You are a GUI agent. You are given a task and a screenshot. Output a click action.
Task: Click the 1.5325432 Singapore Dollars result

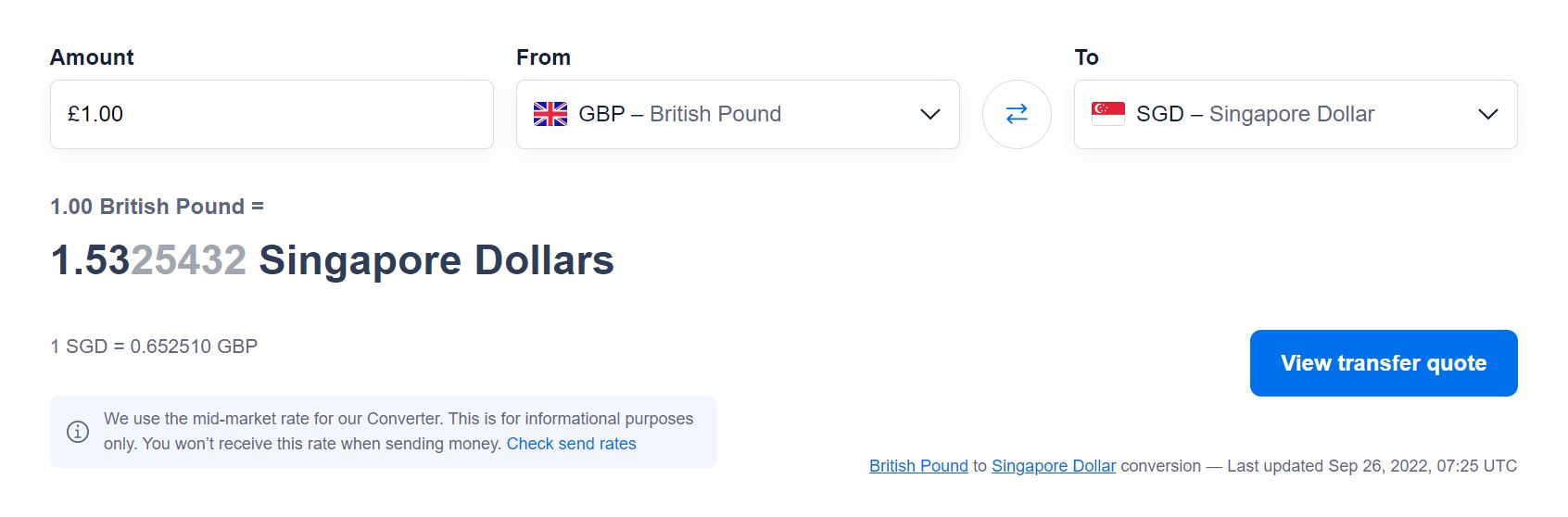click(332, 260)
